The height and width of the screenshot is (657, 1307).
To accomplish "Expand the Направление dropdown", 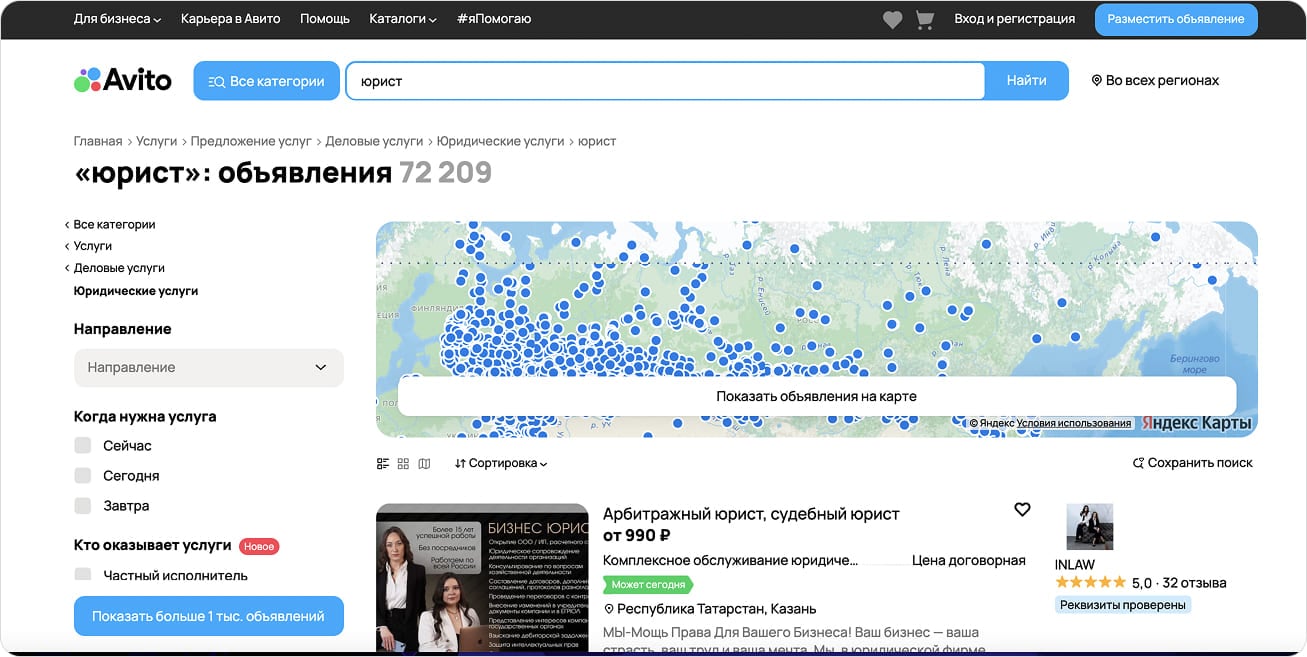I will pyautogui.click(x=208, y=368).
